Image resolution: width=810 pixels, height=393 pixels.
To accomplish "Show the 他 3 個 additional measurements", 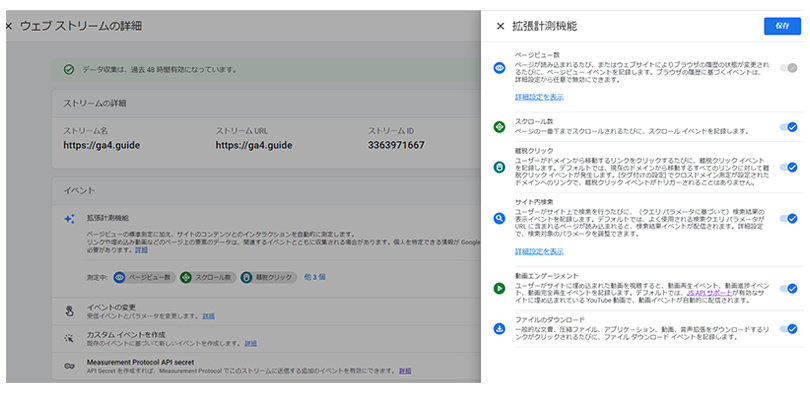I will click(315, 277).
